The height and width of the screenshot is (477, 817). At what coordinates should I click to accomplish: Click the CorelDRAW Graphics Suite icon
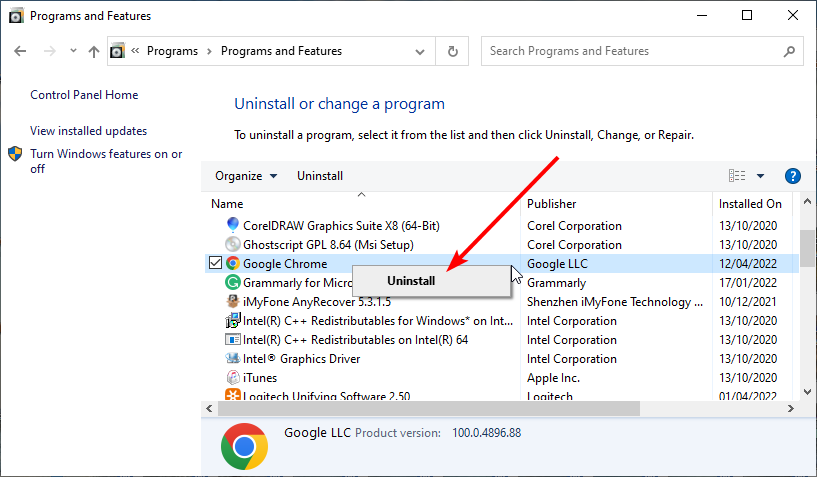[232, 225]
